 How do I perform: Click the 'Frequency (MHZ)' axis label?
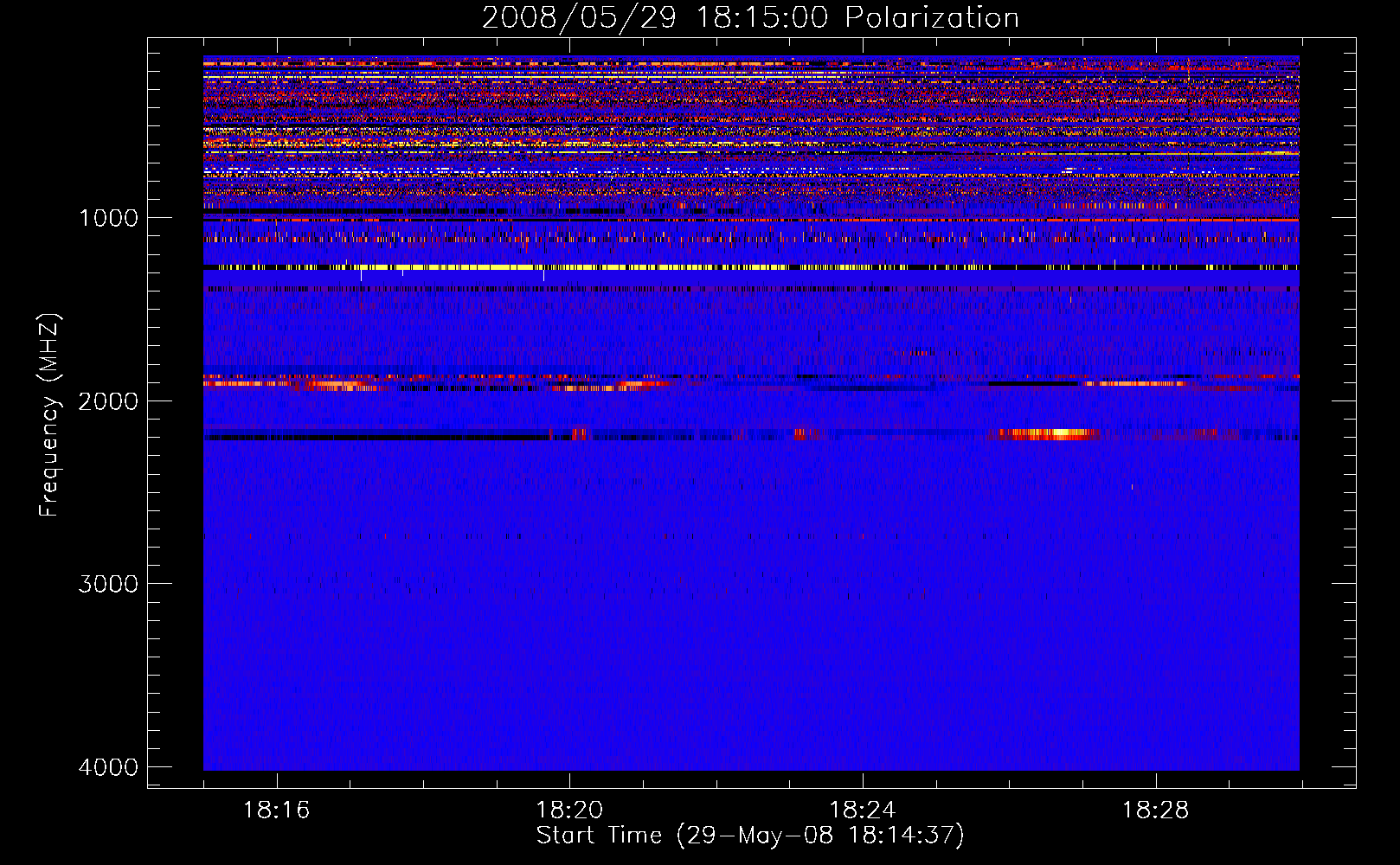[50, 415]
